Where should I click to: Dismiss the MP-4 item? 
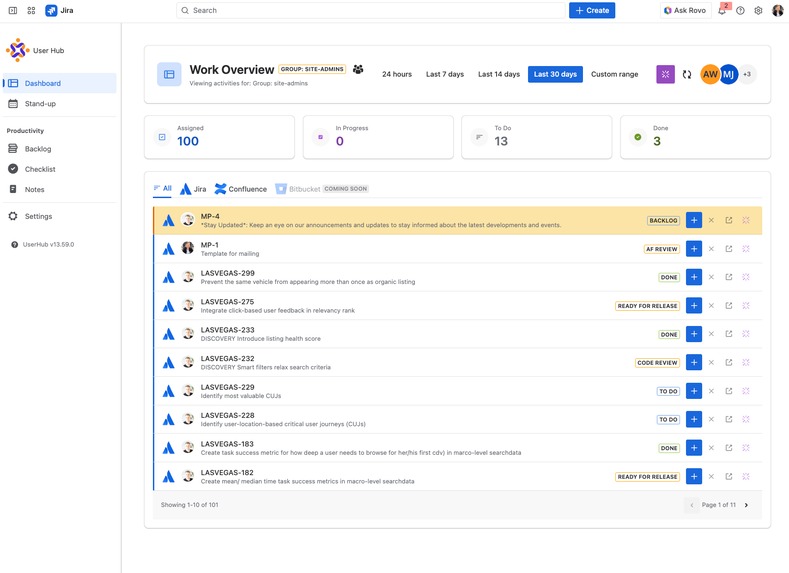pyautogui.click(x=711, y=220)
